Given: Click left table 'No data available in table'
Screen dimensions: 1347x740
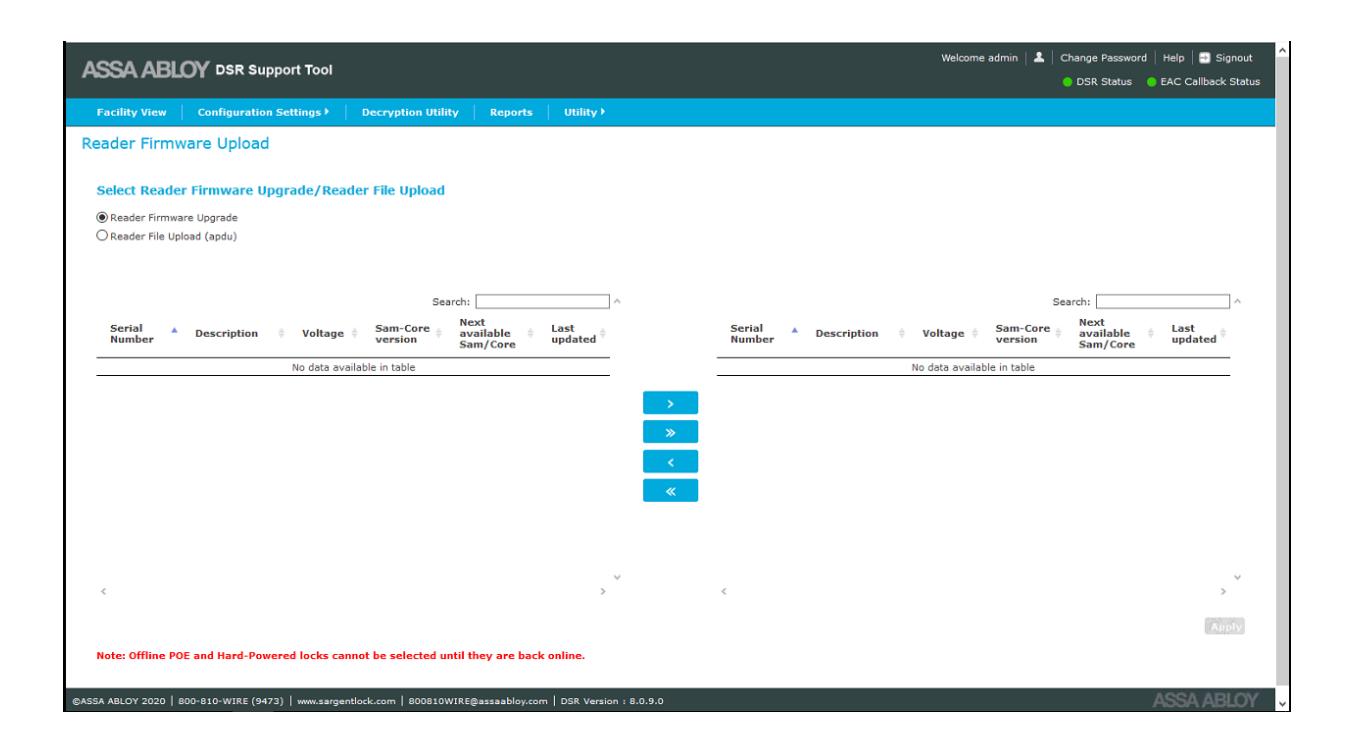Looking at the screenshot, I should pos(353,367).
